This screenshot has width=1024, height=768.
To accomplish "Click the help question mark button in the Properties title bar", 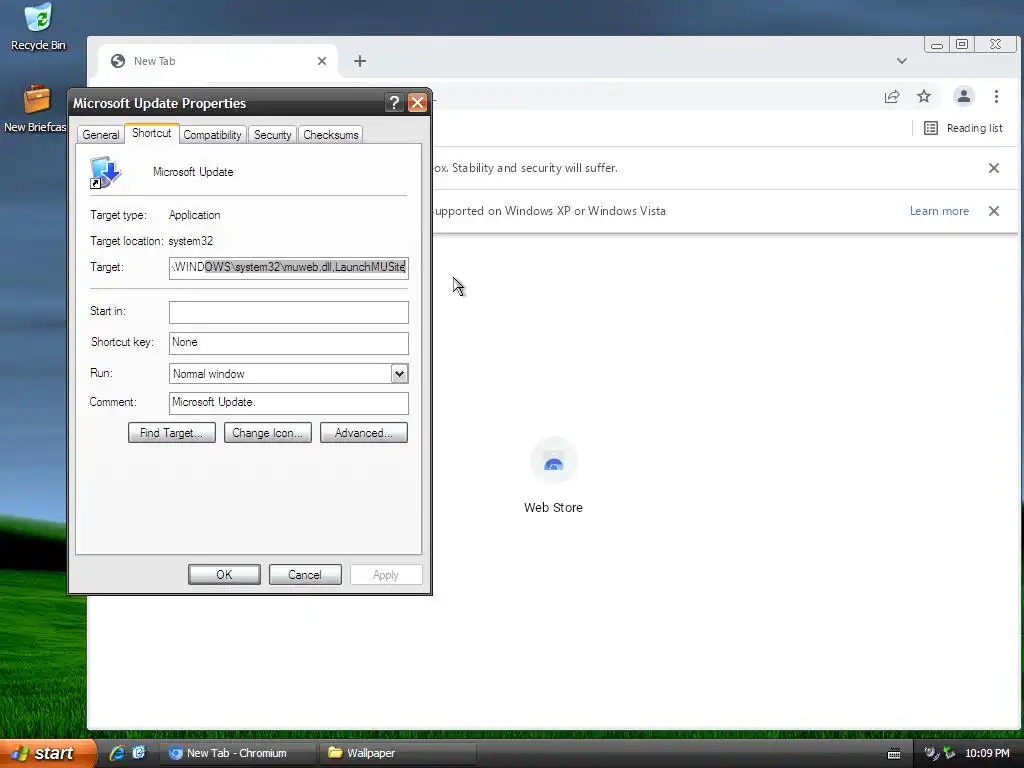I will pyautogui.click(x=394, y=103).
